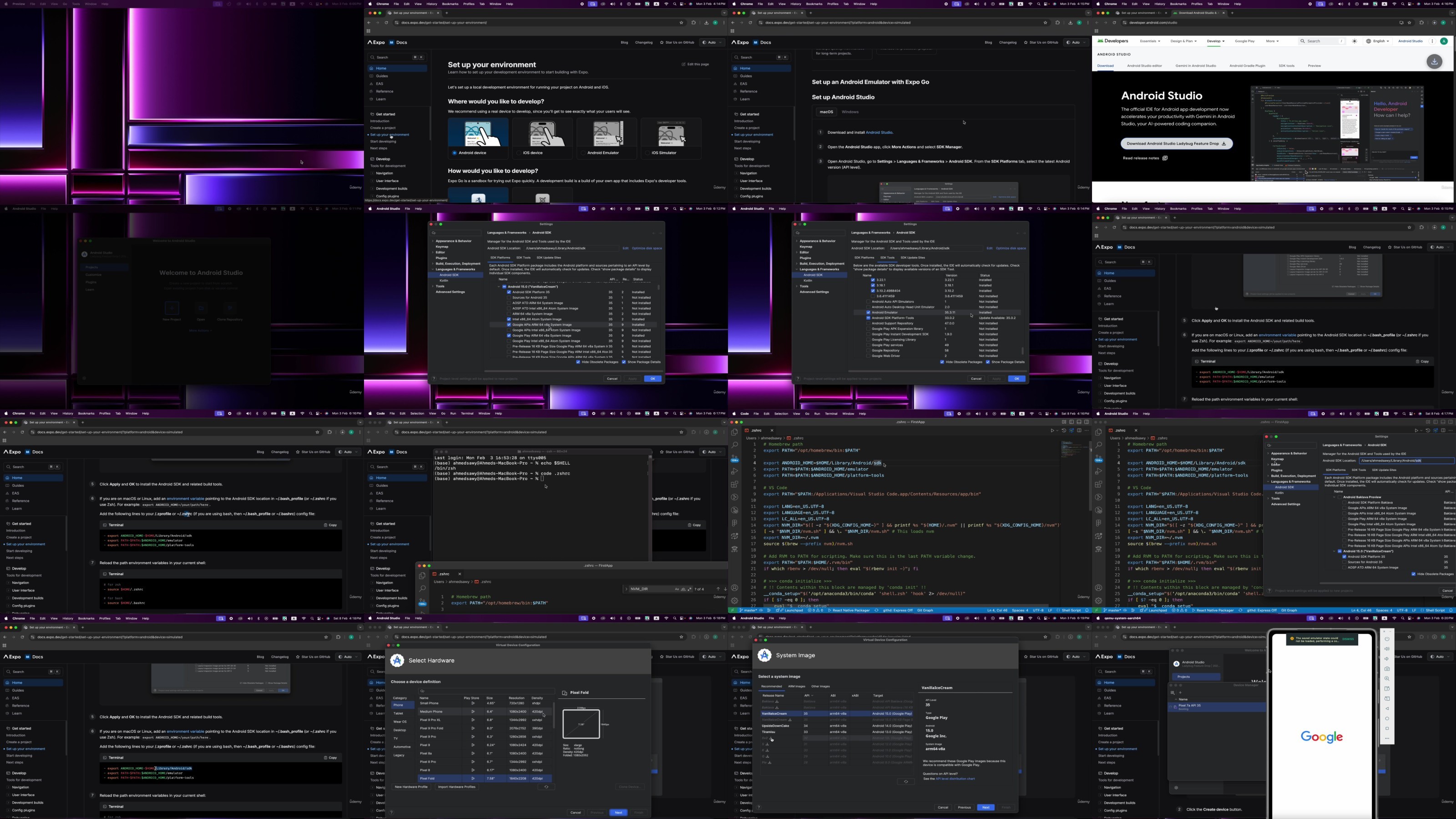Click Download Android Studio Ladybug Feature Drop button

pos(1176,144)
